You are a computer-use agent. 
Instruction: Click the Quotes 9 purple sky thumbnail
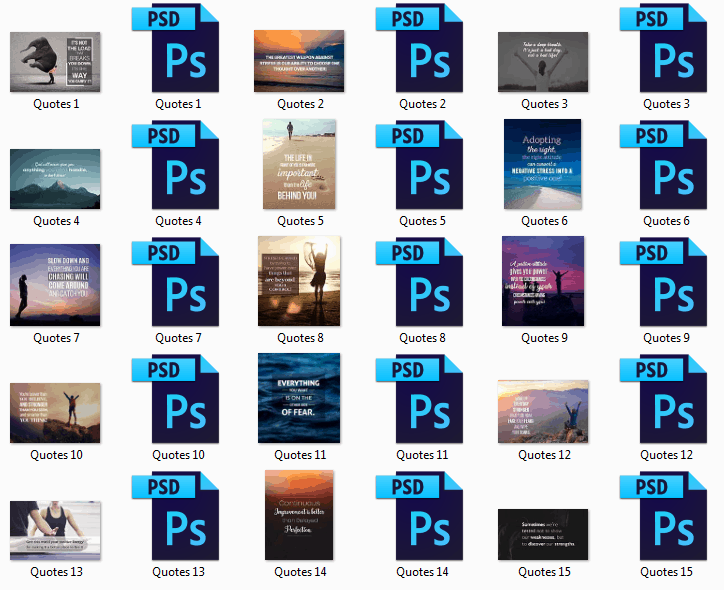543,281
